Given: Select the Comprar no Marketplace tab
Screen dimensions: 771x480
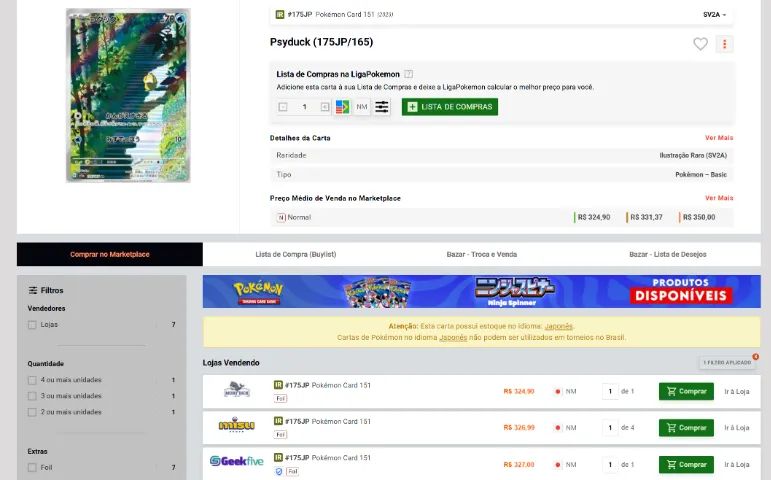Looking at the screenshot, I should pos(110,254).
